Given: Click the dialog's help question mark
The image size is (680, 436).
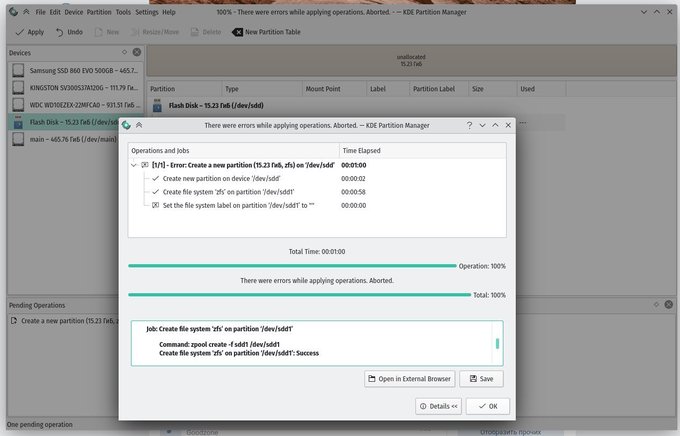Looking at the screenshot, I should pyautogui.click(x=469, y=125).
